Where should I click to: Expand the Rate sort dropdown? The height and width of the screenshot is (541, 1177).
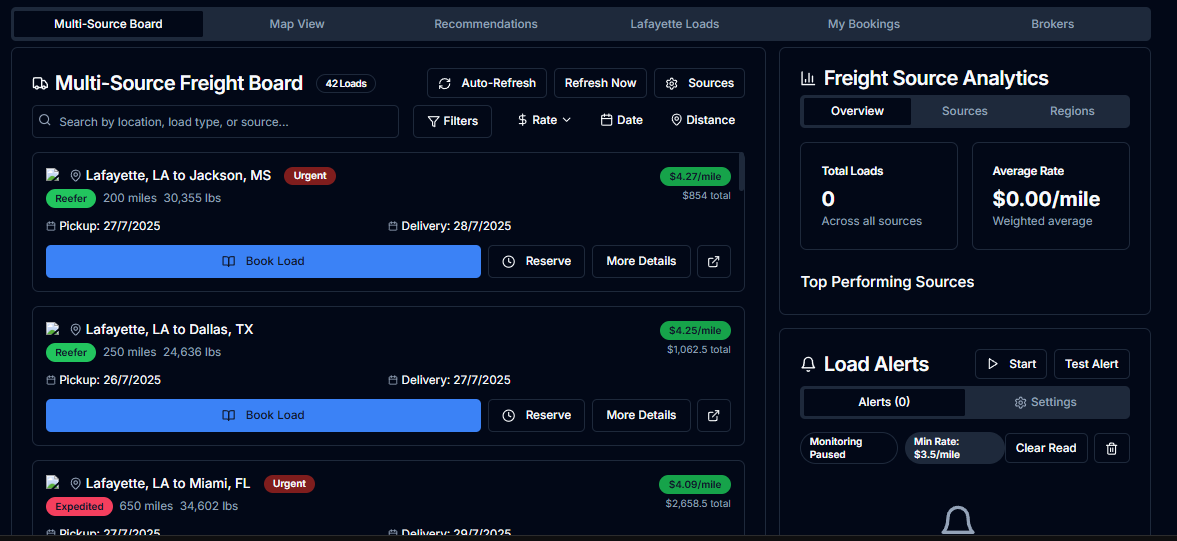(x=544, y=120)
